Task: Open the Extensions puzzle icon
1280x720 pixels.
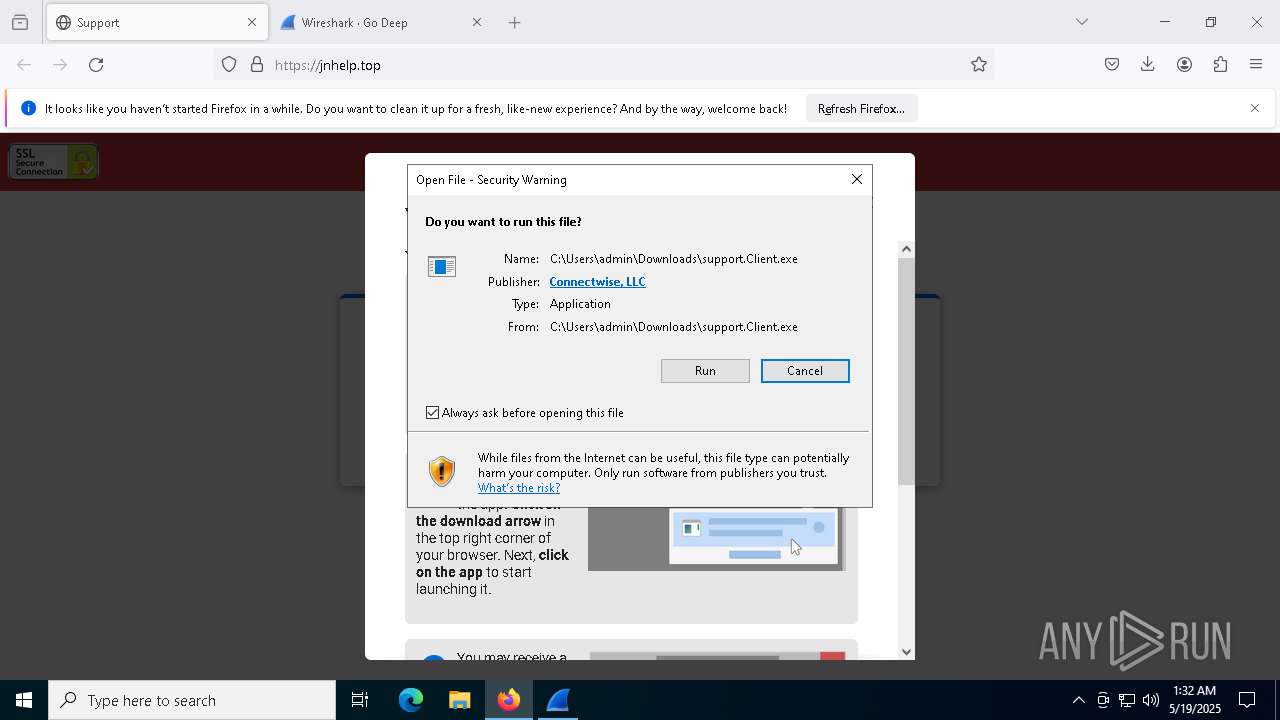Action: pyautogui.click(x=1220, y=65)
